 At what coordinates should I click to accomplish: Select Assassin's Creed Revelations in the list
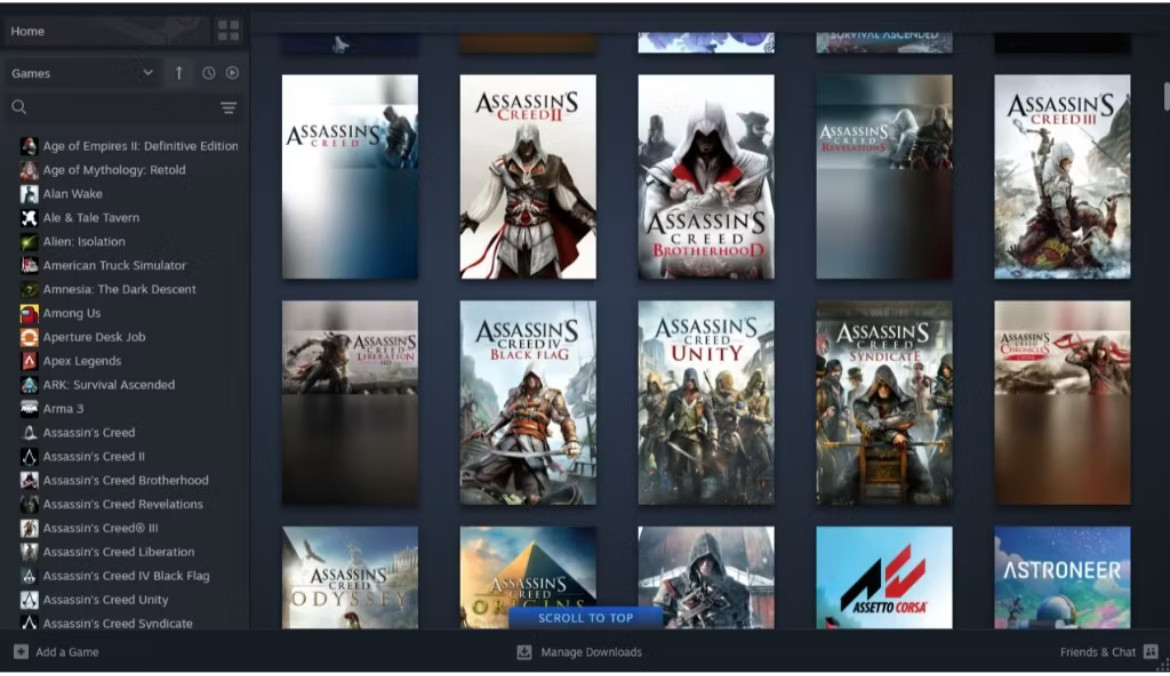pyautogui.click(x=123, y=504)
